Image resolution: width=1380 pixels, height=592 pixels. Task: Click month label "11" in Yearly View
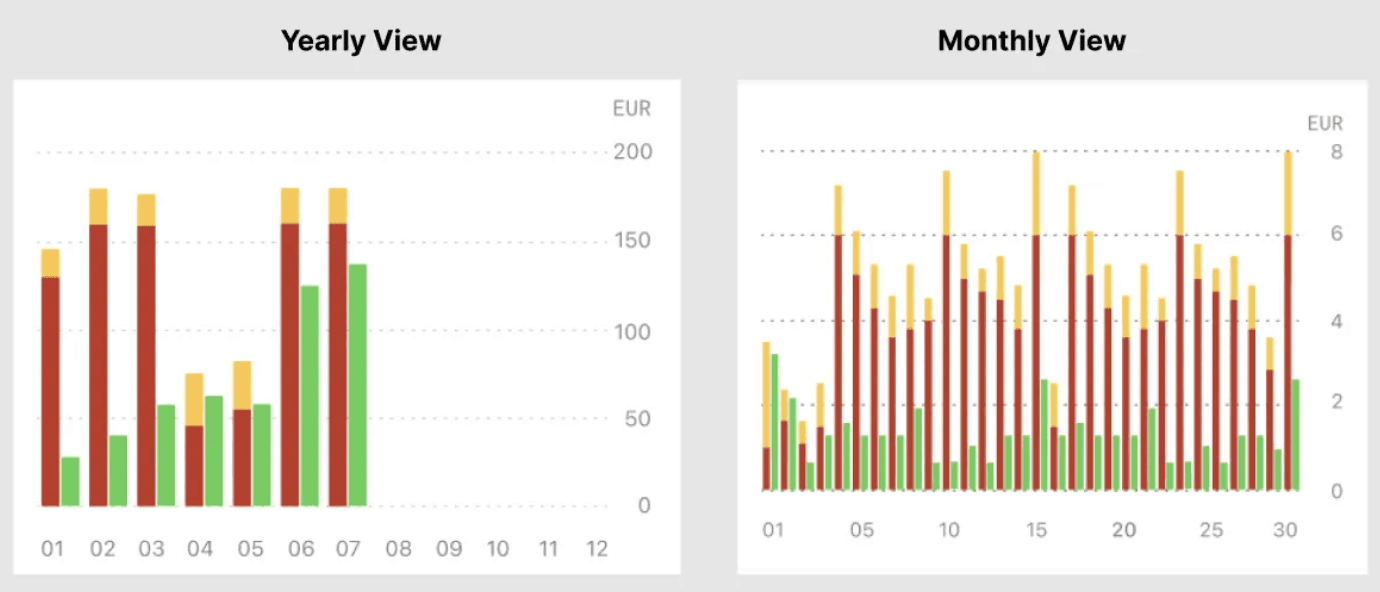click(547, 549)
